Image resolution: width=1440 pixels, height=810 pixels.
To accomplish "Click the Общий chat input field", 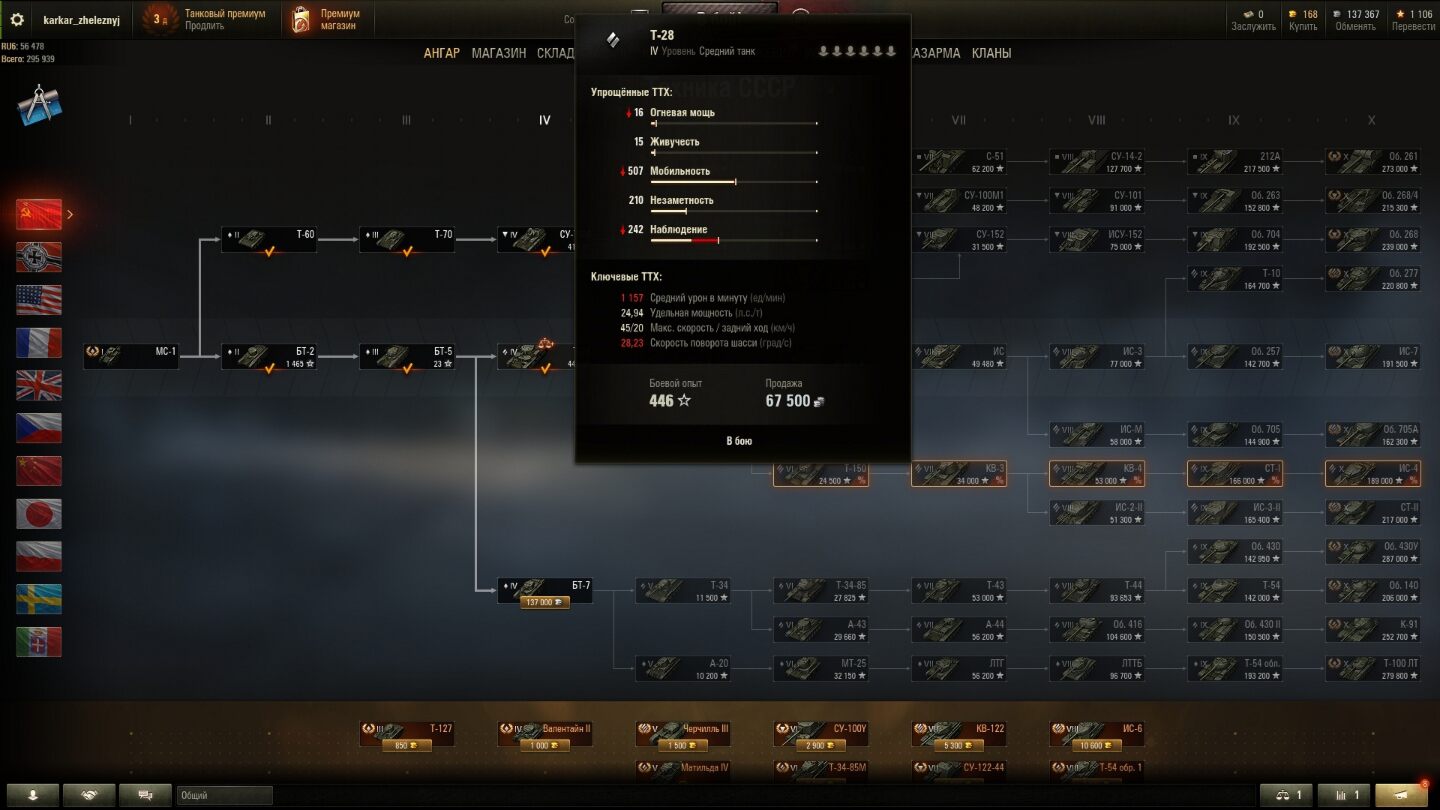I will click(x=224, y=796).
